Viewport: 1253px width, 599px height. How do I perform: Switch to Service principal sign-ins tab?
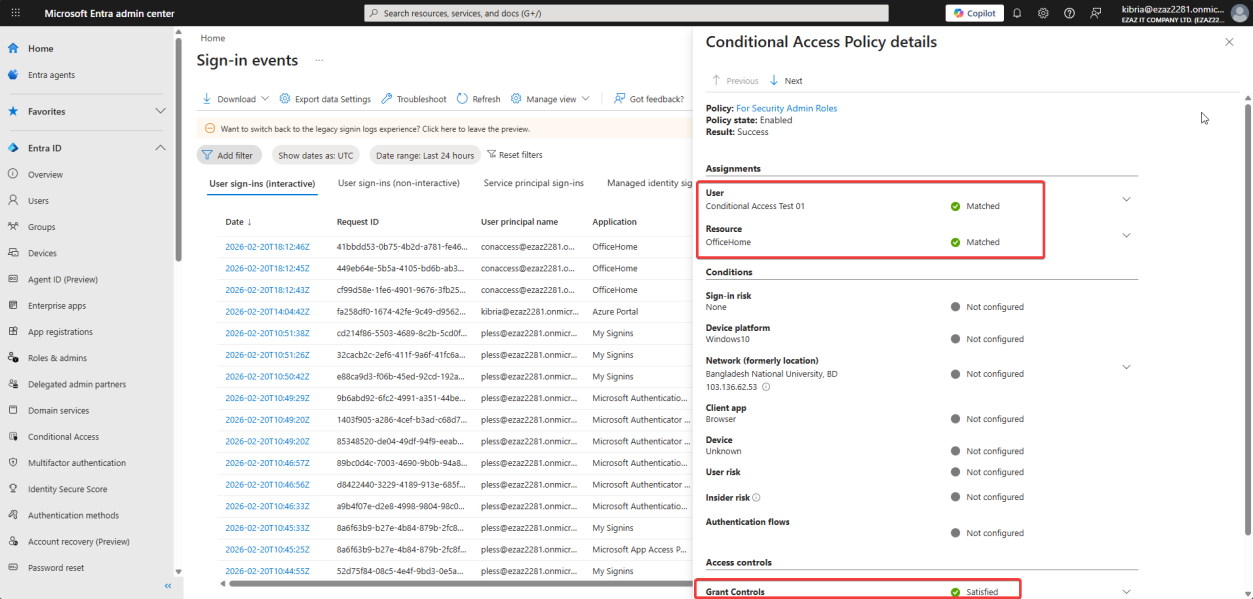(x=534, y=183)
